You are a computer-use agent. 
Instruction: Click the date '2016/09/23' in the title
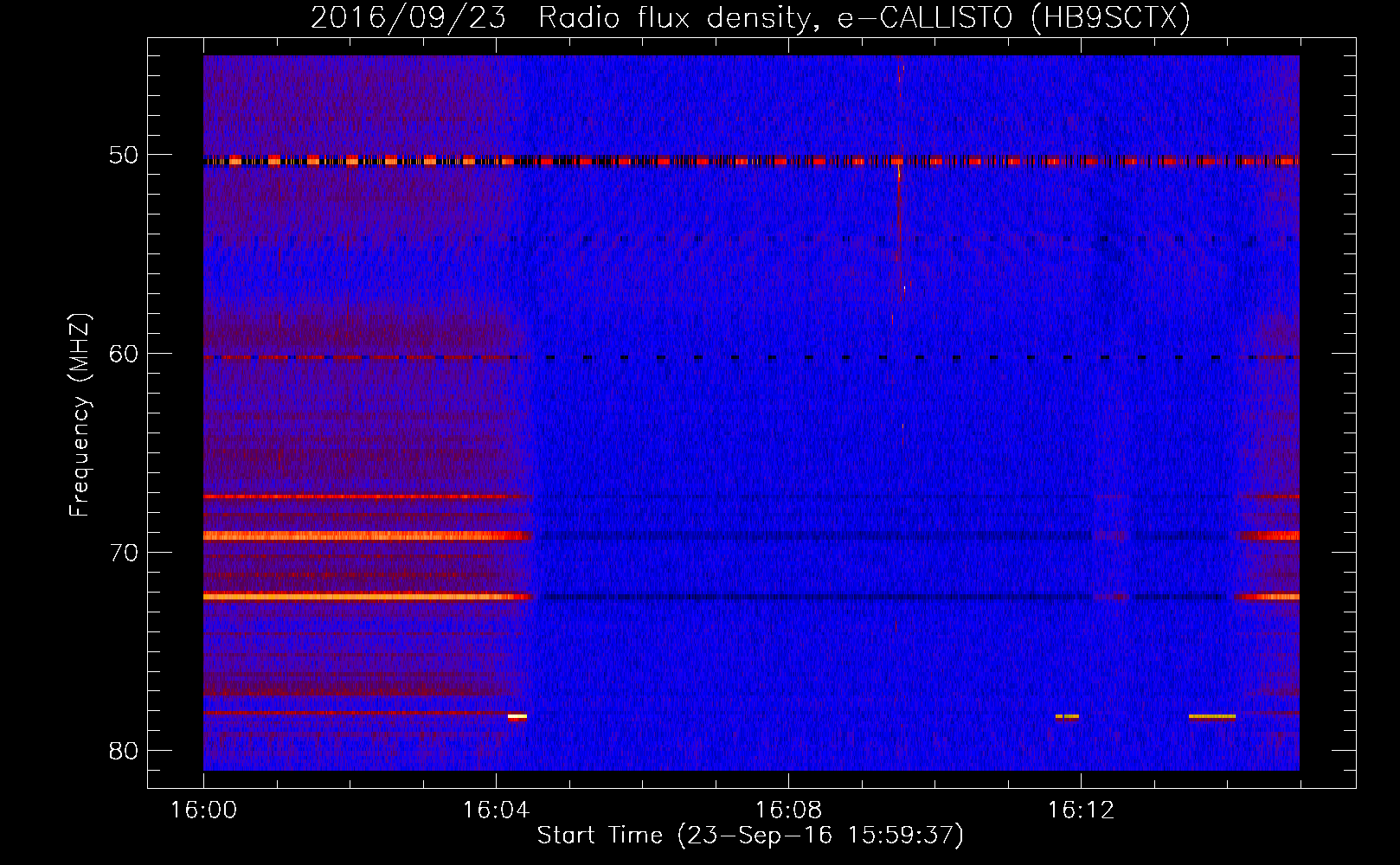408,17
